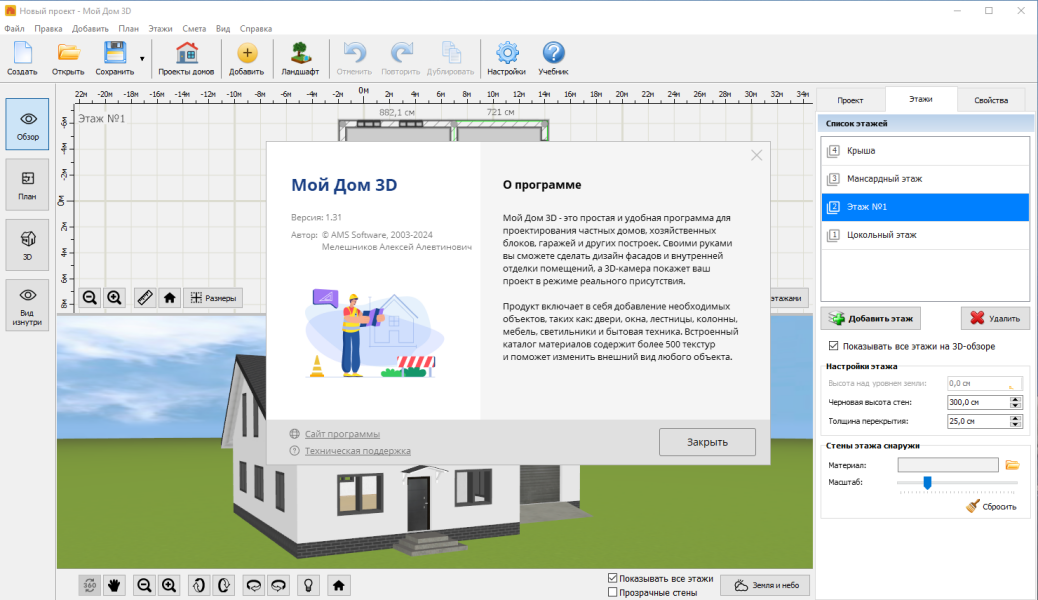Orbit the 3D view with the first horizontal rotation icon
Screen dimensions: 1038x600
click(254, 585)
